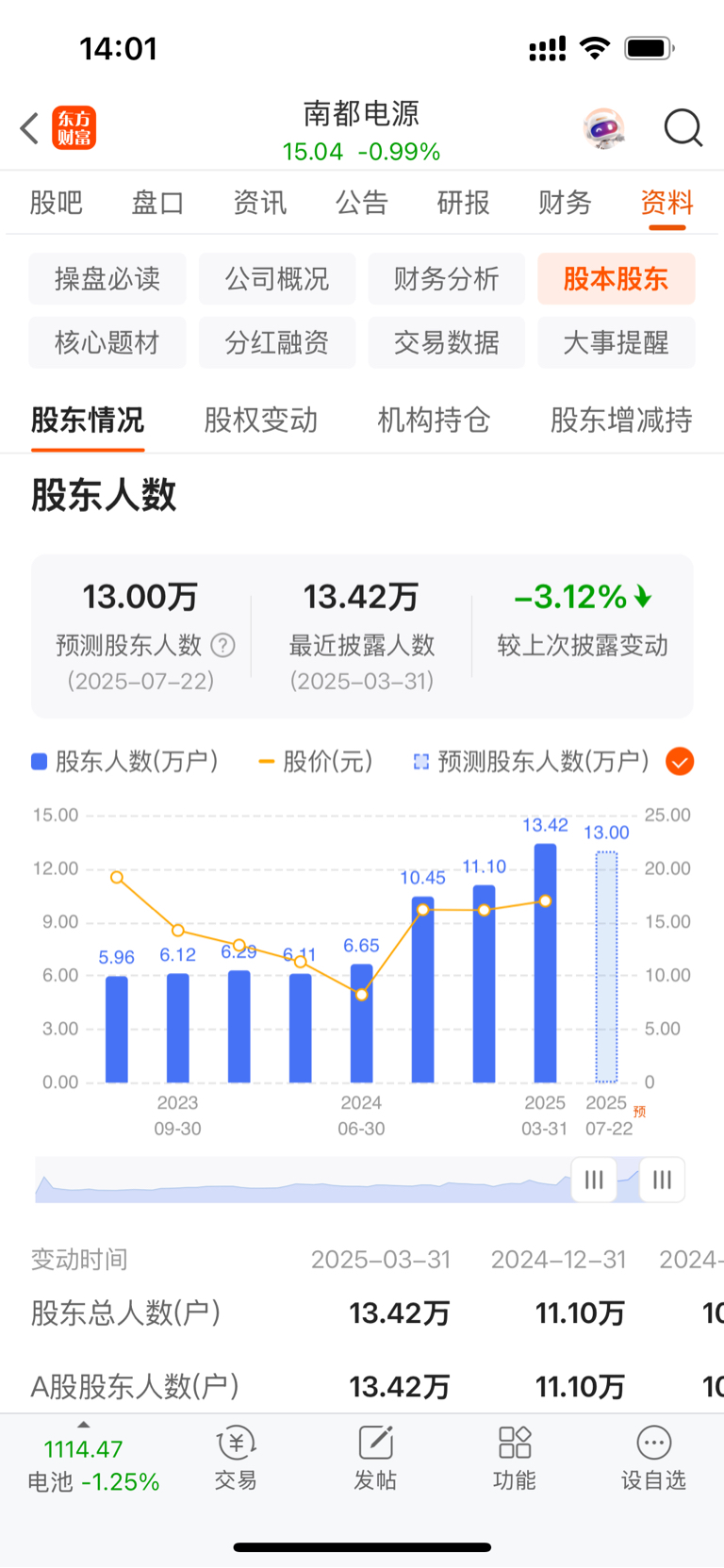Select the right range slider handle
Viewport: 724px width, 1568px height.
(662, 1180)
